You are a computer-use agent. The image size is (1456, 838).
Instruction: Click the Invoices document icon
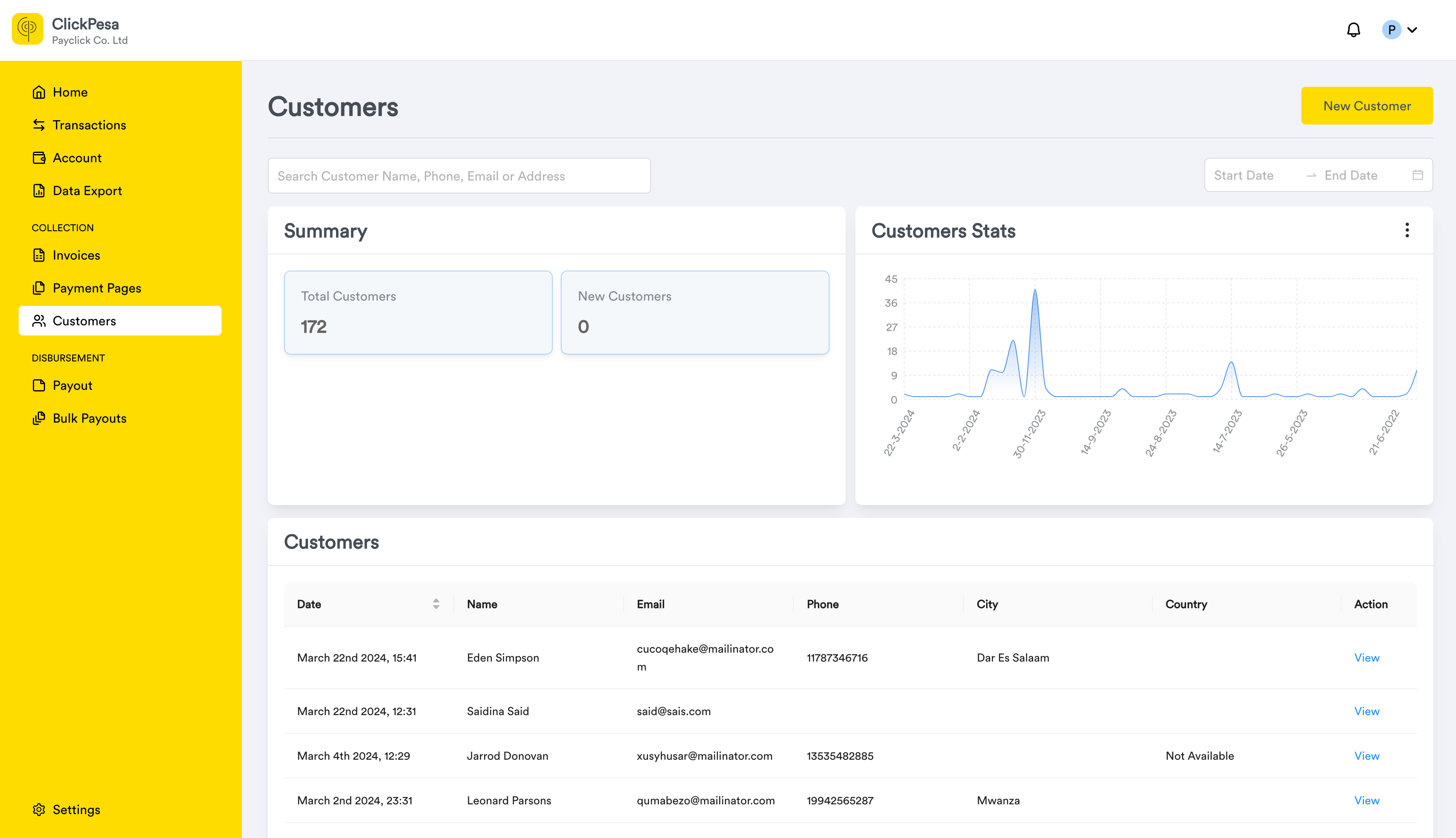(x=39, y=255)
